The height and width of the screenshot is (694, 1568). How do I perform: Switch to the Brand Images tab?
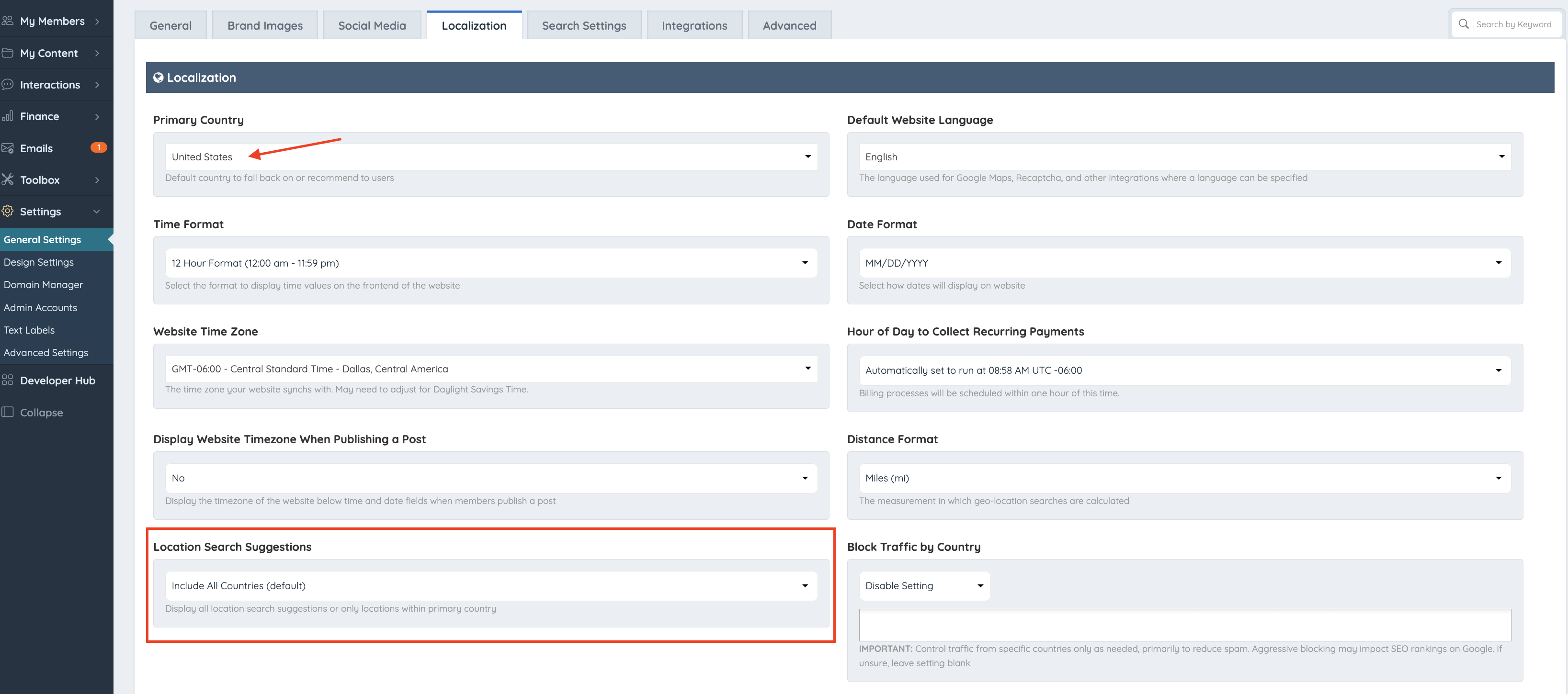click(265, 25)
